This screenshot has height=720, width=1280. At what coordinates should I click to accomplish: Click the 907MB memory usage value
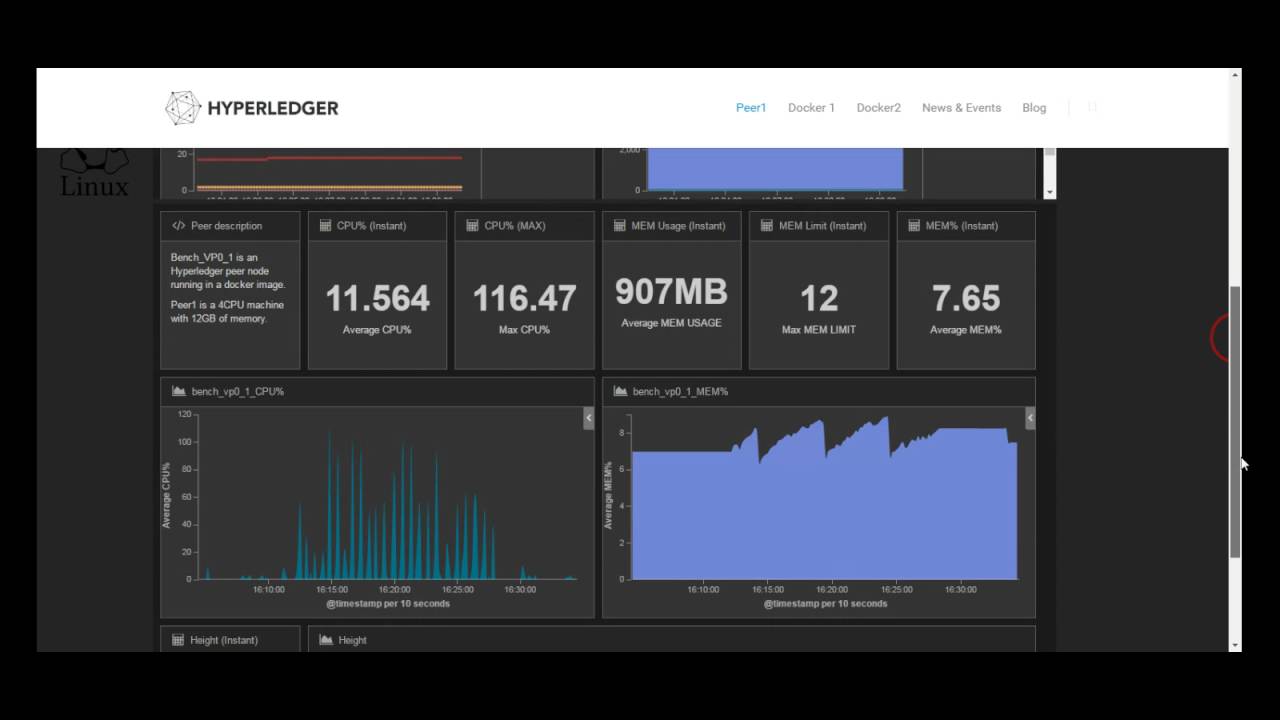[x=671, y=291]
